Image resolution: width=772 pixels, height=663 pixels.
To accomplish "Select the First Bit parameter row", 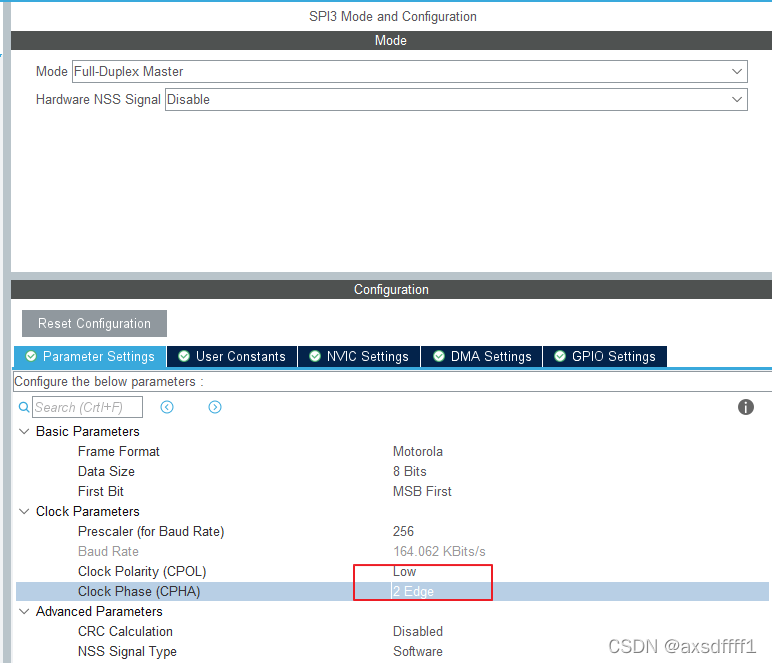I will click(x=392, y=491).
